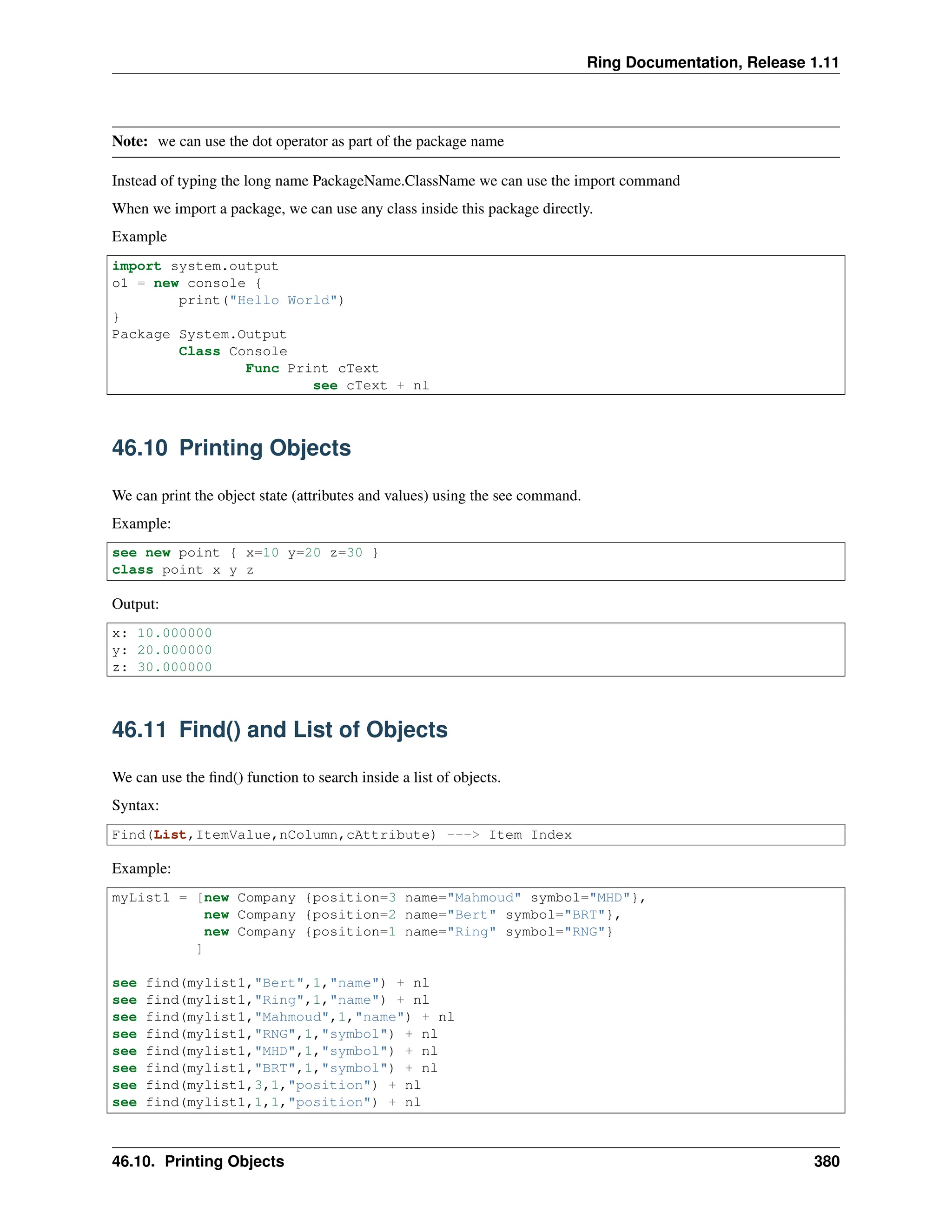Click the 'Func Print cText' code line
Viewport: 952px width, 1232px height.
tap(311, 368)
